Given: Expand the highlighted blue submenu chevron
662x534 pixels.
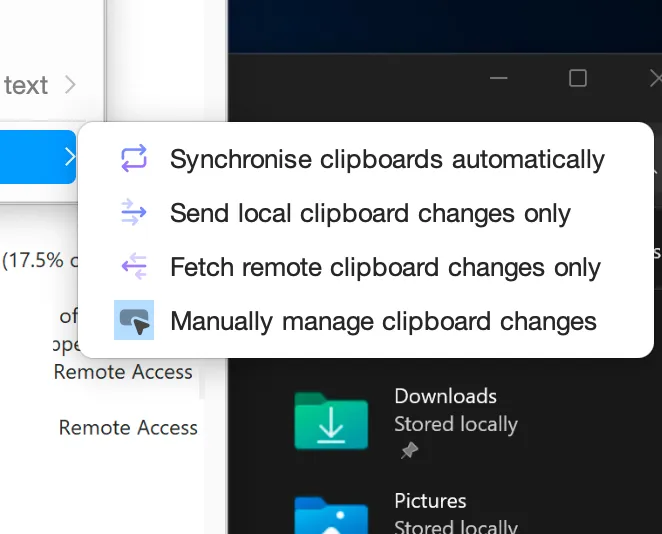Looking at the screenshot, I should click(x=70, y=157).
